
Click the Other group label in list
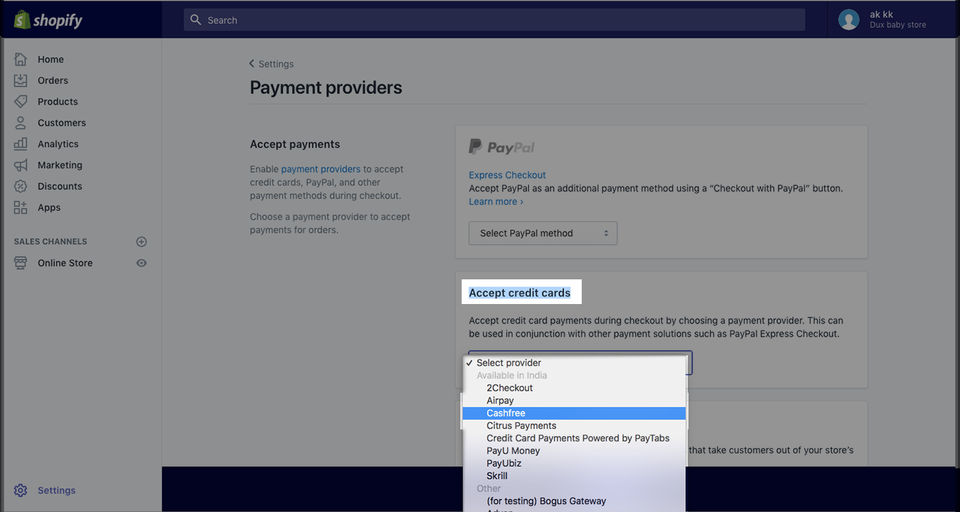point(489,488)
